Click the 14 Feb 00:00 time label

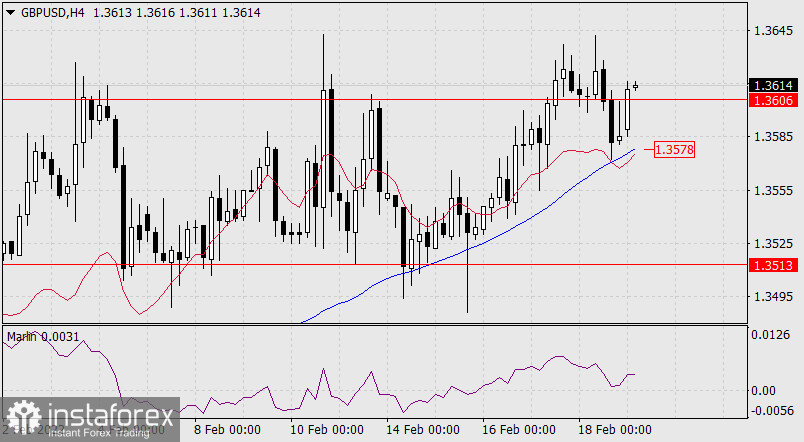pos(423,429)
